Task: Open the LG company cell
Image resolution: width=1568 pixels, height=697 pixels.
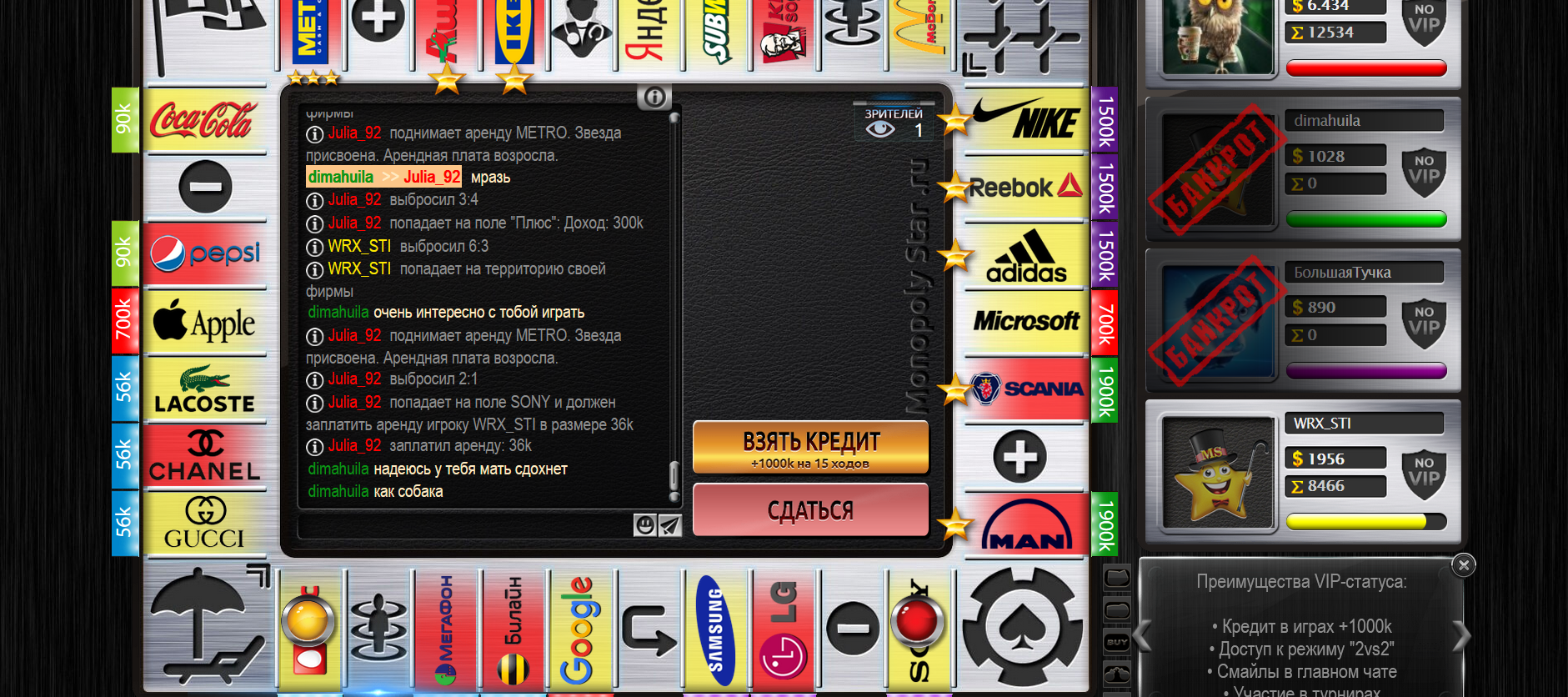Action: point(784,629)
